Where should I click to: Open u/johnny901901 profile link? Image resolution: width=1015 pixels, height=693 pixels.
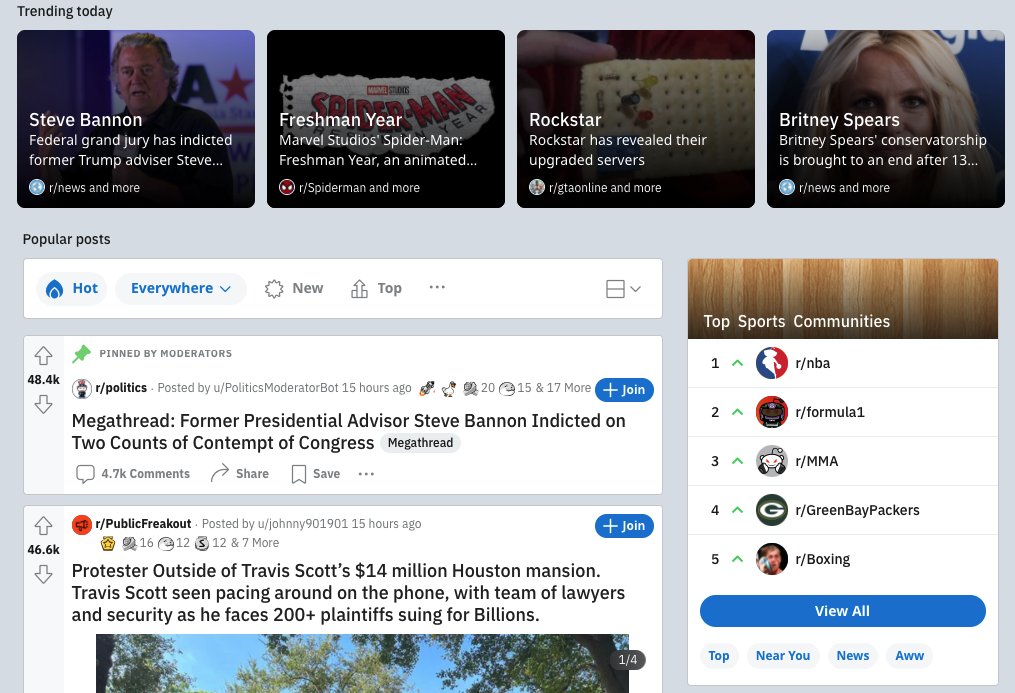point(303,523)
